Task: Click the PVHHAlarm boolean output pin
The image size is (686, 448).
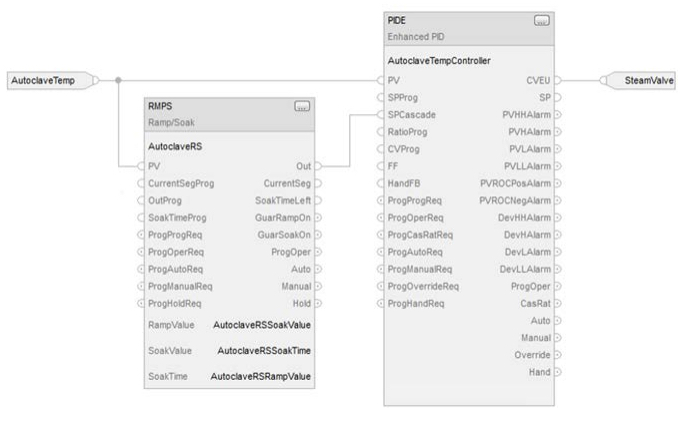Action: tap(558, 115)
